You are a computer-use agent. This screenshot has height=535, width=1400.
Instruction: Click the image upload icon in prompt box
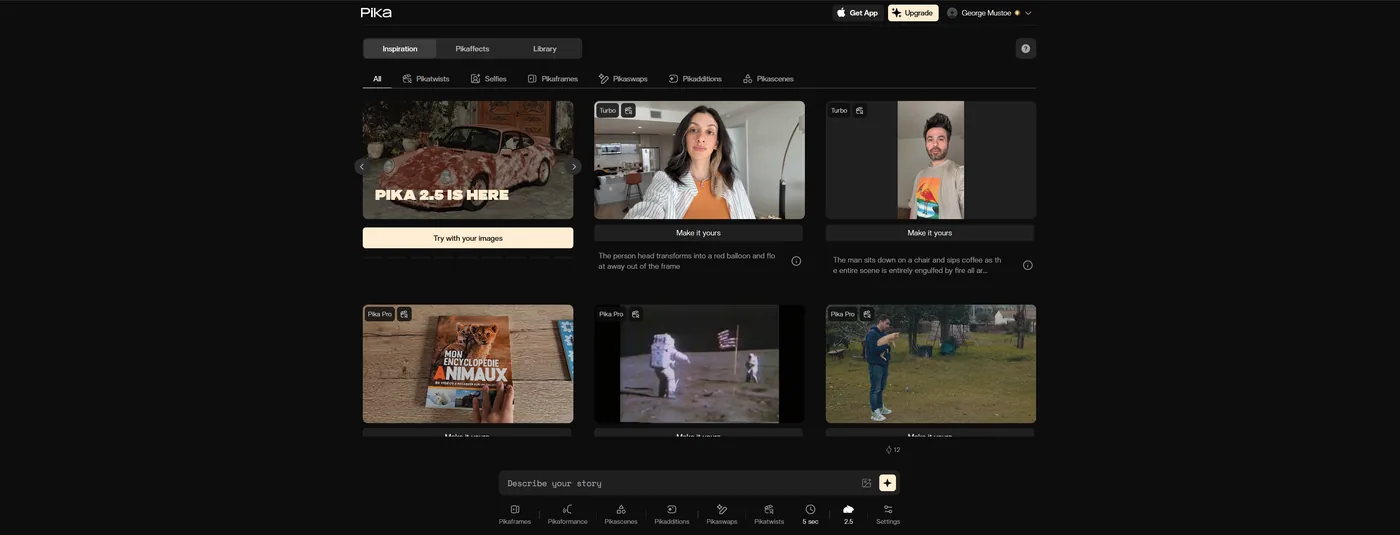pyautogui.click(x=867, y=483)
